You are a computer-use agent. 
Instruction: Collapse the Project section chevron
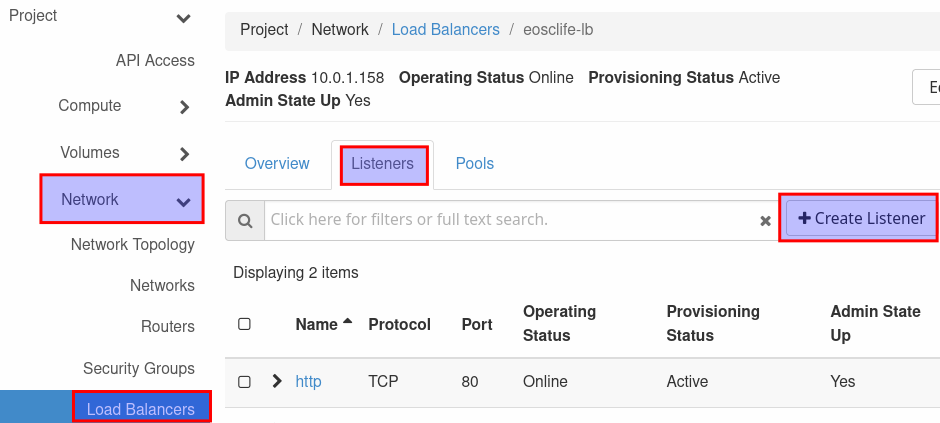[183, 18]
